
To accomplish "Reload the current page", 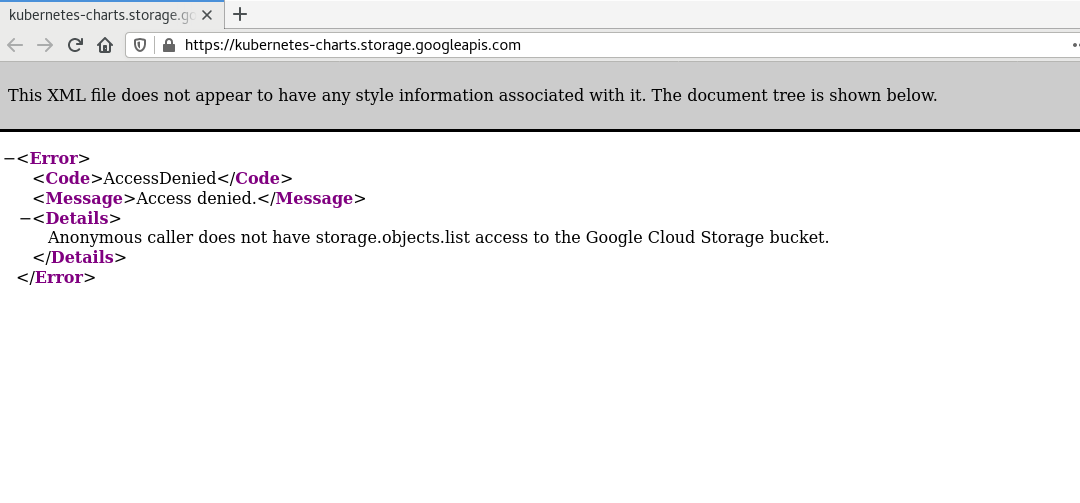I will tap(75, 45).
